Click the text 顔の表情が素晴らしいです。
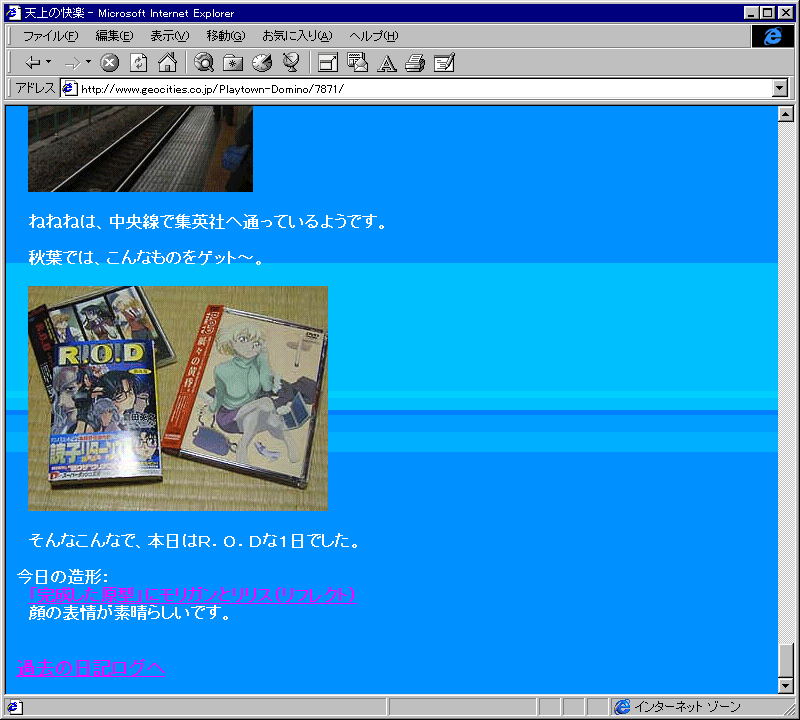This screenshot has height=720, width=800. (x=130, y=612)
